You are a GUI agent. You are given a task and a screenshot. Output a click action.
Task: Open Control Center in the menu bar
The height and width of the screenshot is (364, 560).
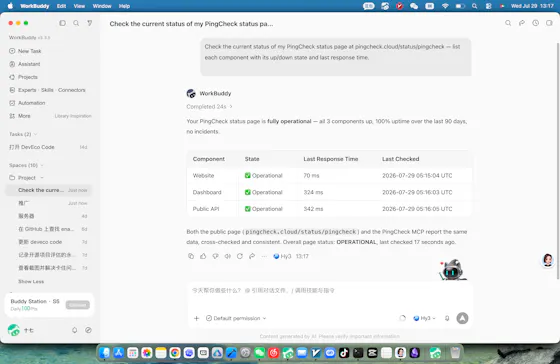click(x=489, y=6)
